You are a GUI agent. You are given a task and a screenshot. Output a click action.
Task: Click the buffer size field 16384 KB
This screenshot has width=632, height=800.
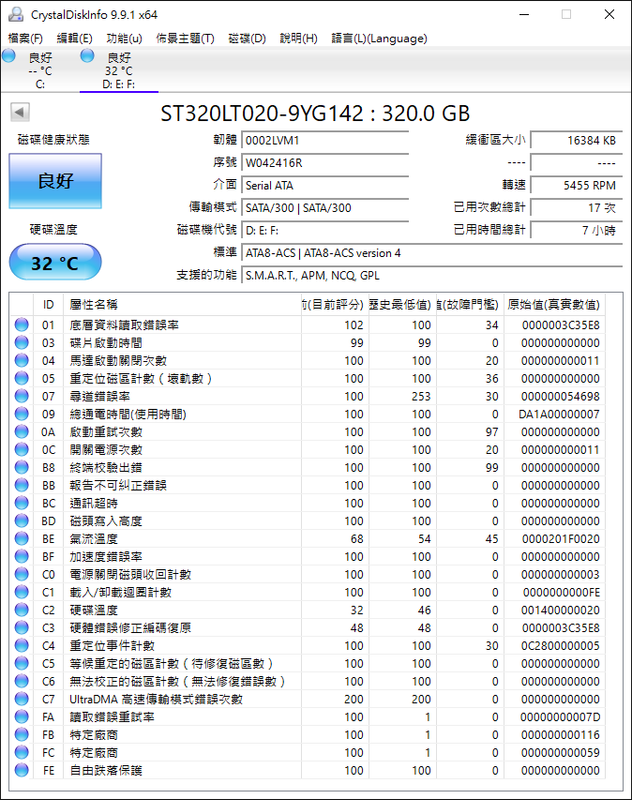tap(576, 140)
